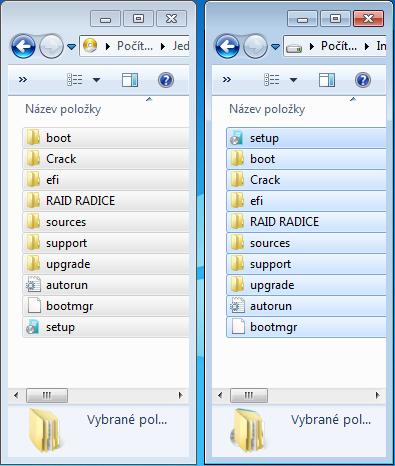Maximize the left Explorer window
The height and width of the screenshot is (466, 395).
pyautogui.click(x=138, y=19)
